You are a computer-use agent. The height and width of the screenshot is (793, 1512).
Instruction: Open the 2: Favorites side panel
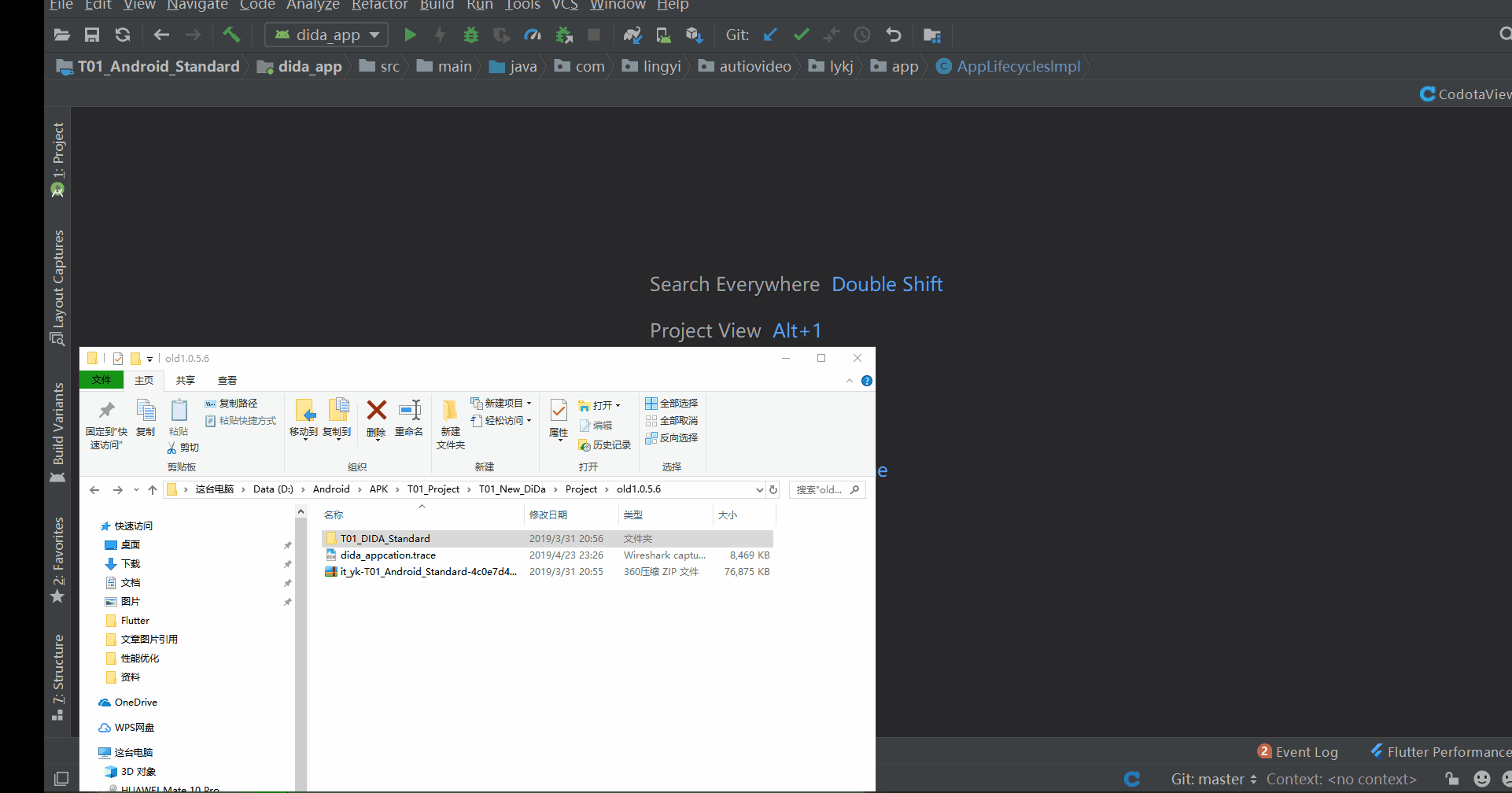[x=57, y=560]
